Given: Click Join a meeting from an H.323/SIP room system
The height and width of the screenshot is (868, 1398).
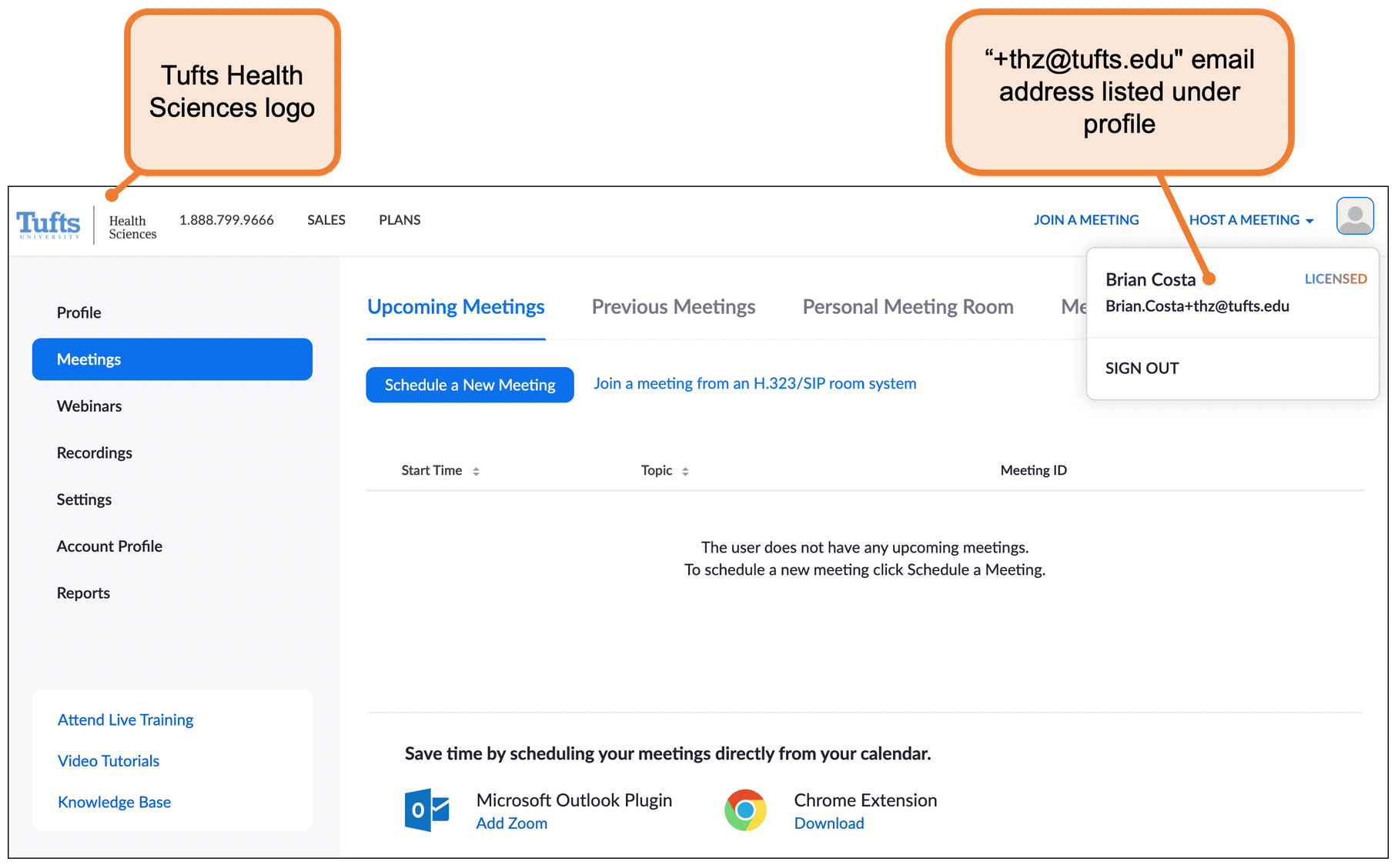Looking at the screenshot, I should (754, 383).
